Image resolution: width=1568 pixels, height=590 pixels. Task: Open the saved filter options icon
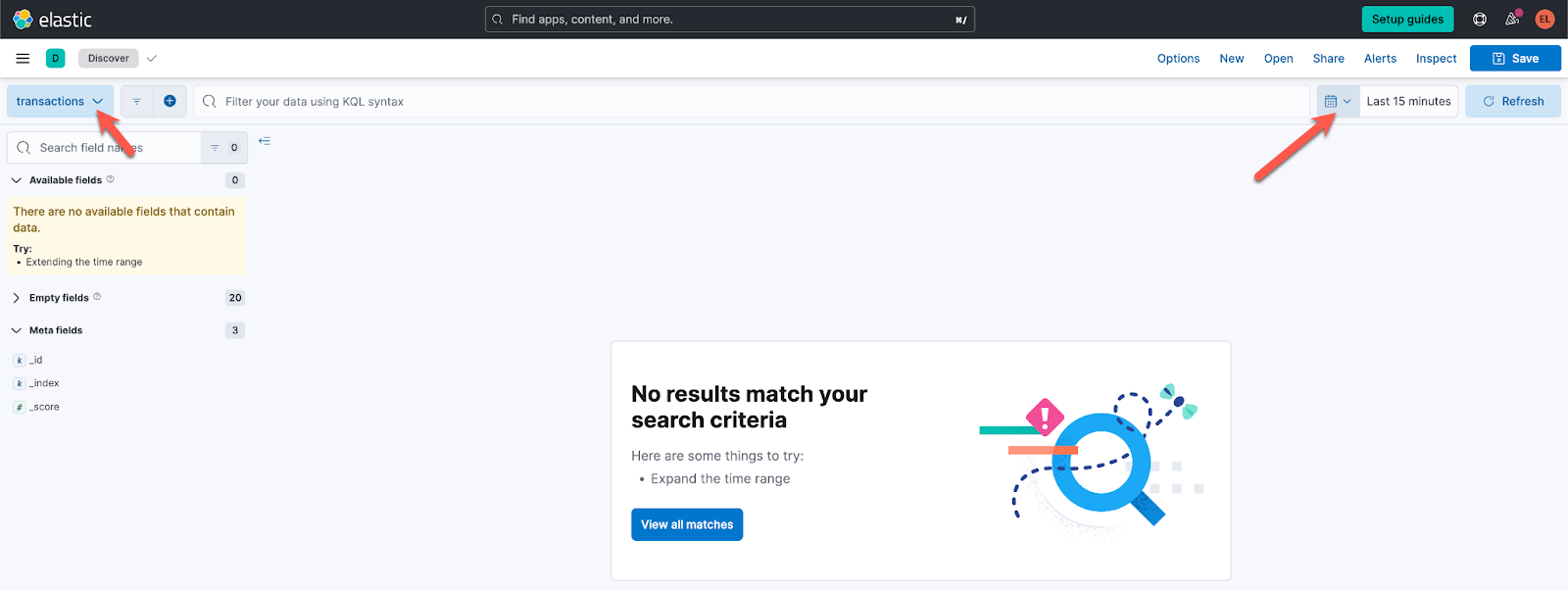(x=136, y=101)
